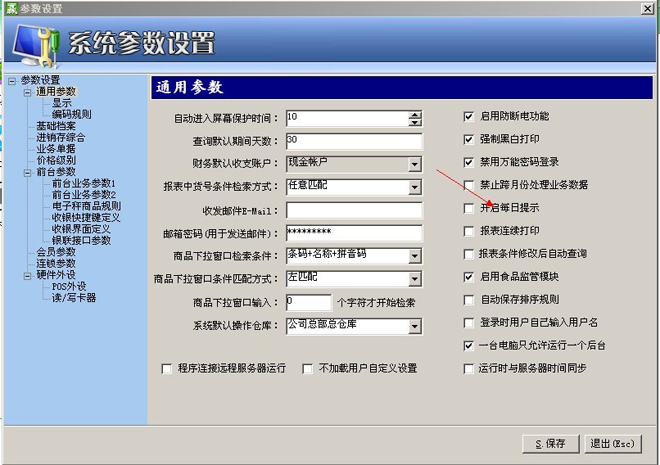Click the S.保存 save button
The image size is (660, 465).
[x=551, y=444]
